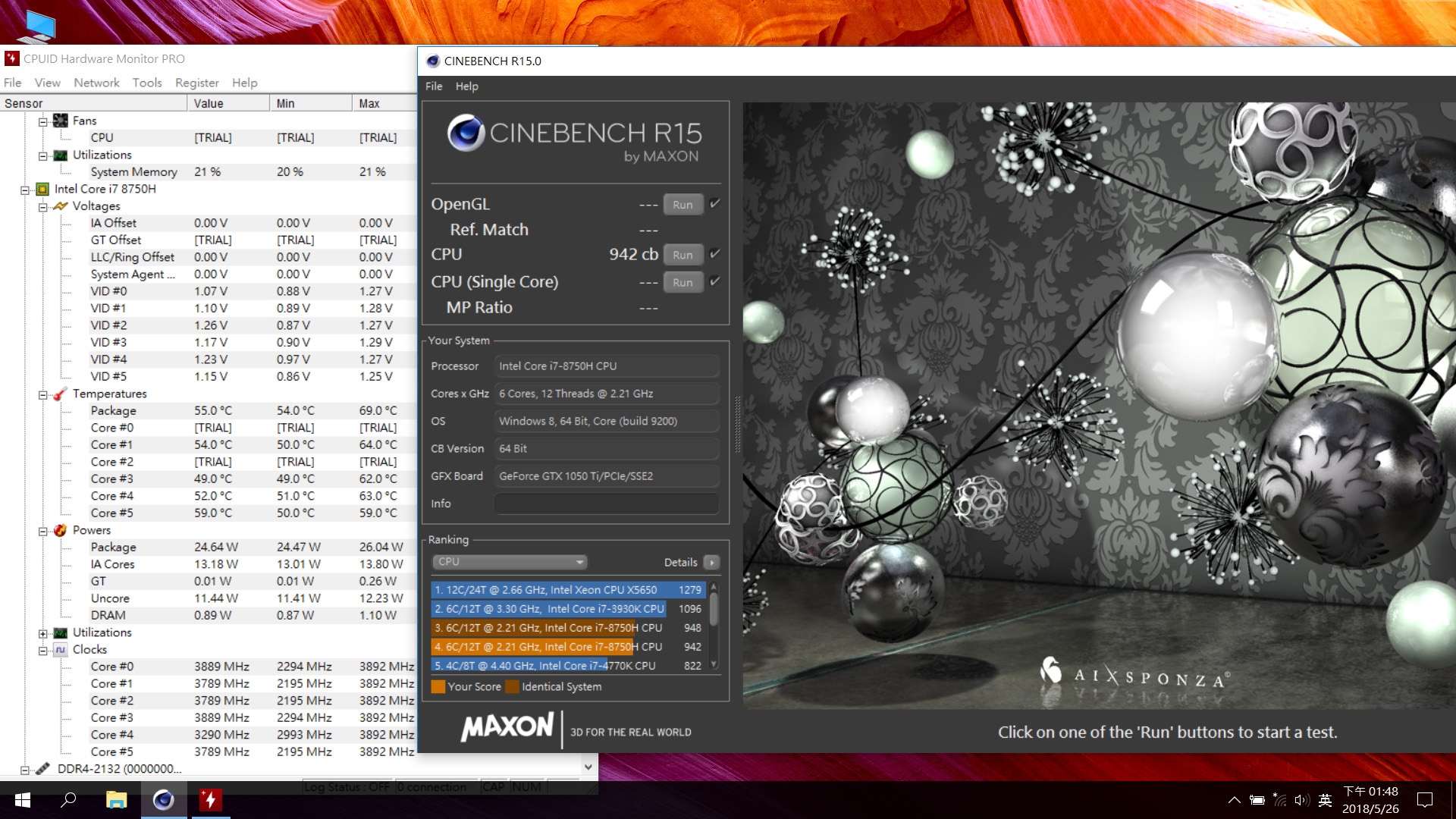Select the System Memory utilization row
The width and height of the screenshot is (1456, 819).
209,172
